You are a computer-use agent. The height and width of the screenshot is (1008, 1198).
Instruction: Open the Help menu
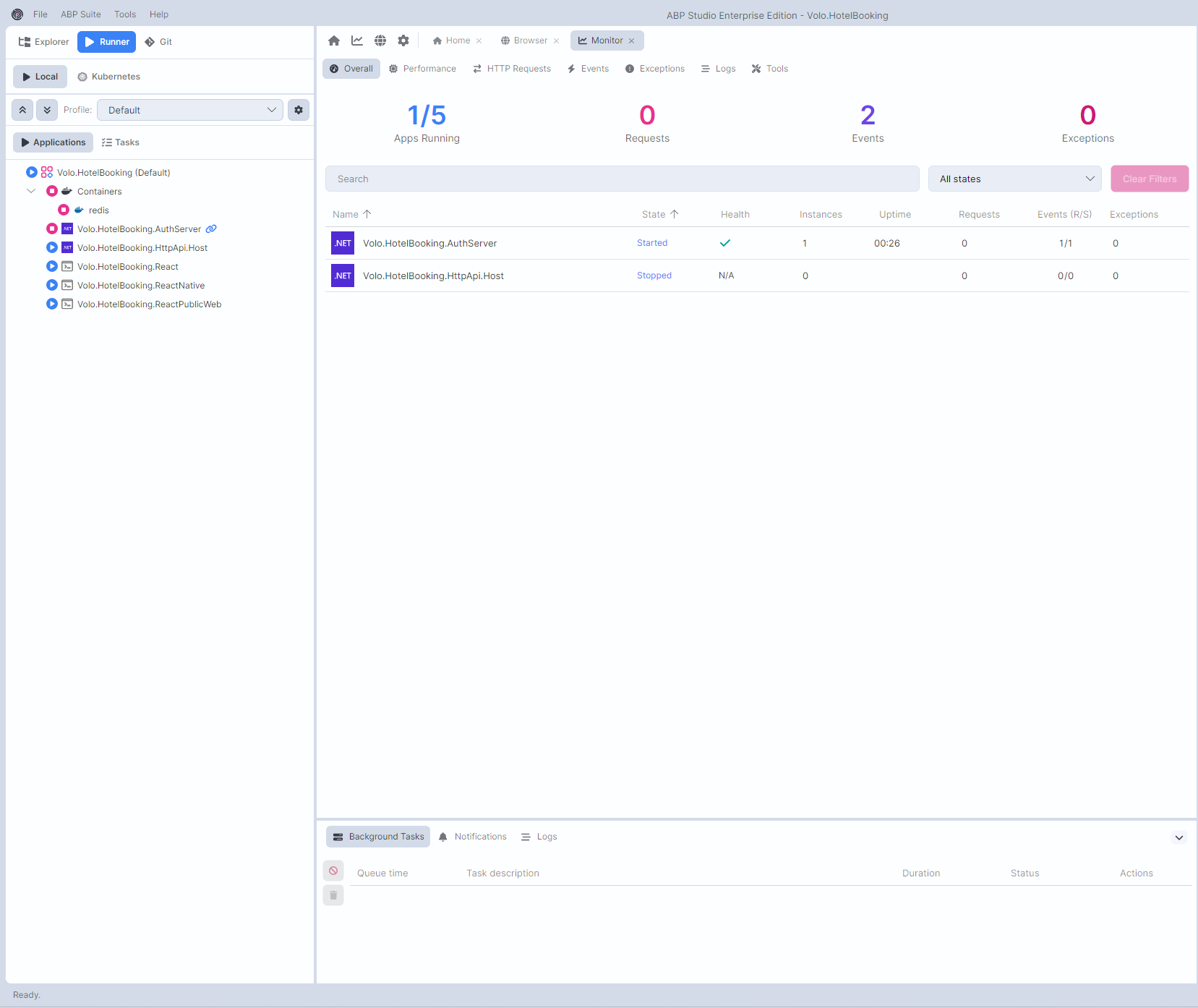click(159, 14)
